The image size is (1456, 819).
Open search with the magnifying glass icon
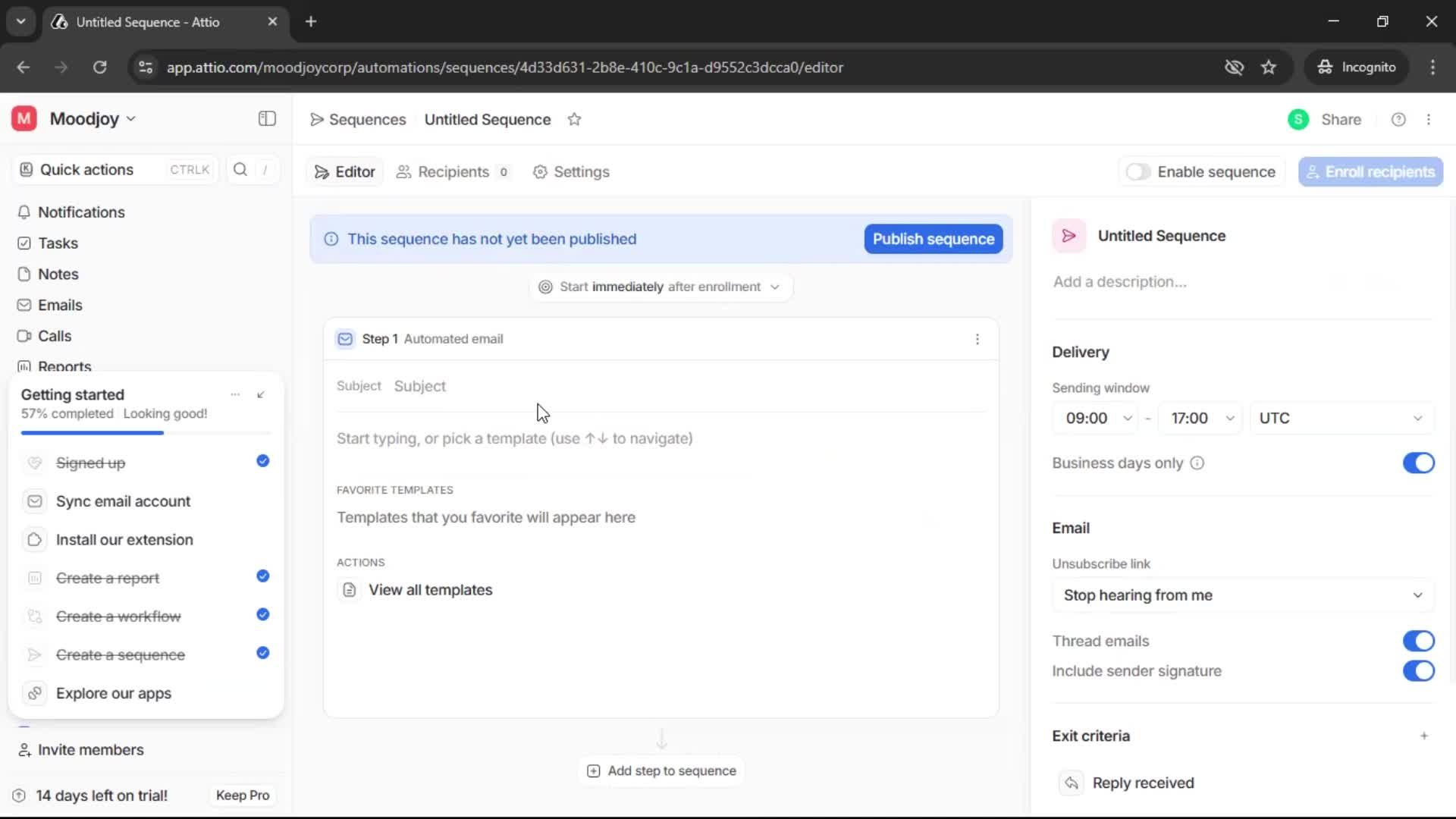click(240, 169)
